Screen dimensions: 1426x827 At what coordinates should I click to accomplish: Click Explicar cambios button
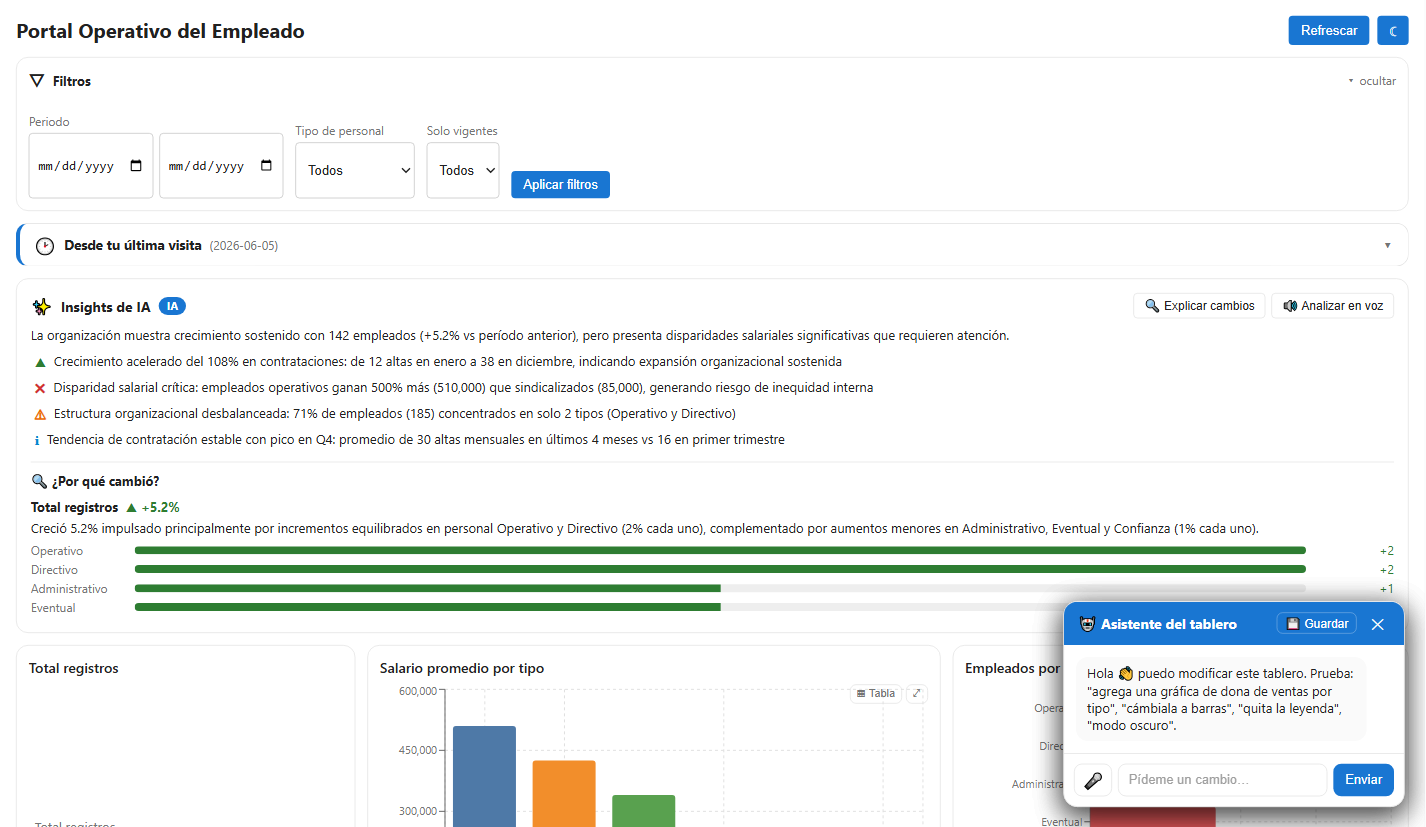click(1199, 306)
